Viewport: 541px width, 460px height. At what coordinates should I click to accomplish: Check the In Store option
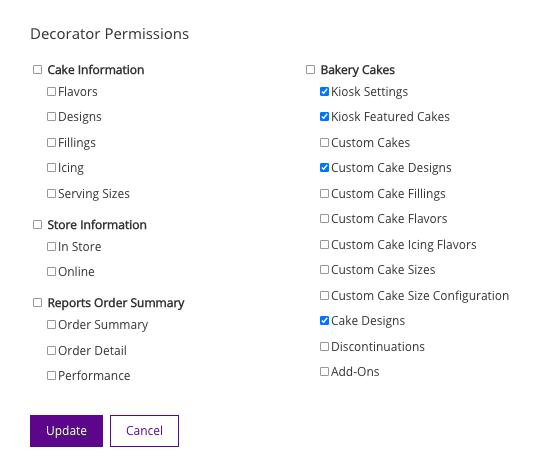point(51,246)
